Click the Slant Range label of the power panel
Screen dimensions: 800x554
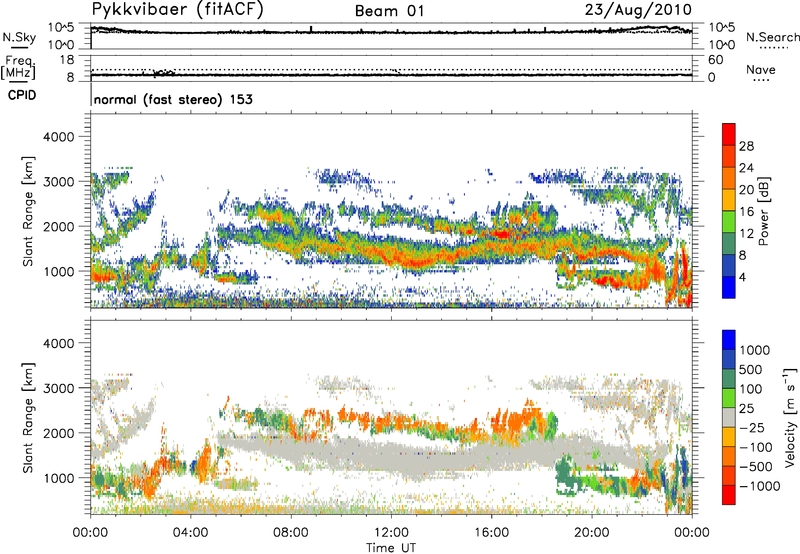28,212
